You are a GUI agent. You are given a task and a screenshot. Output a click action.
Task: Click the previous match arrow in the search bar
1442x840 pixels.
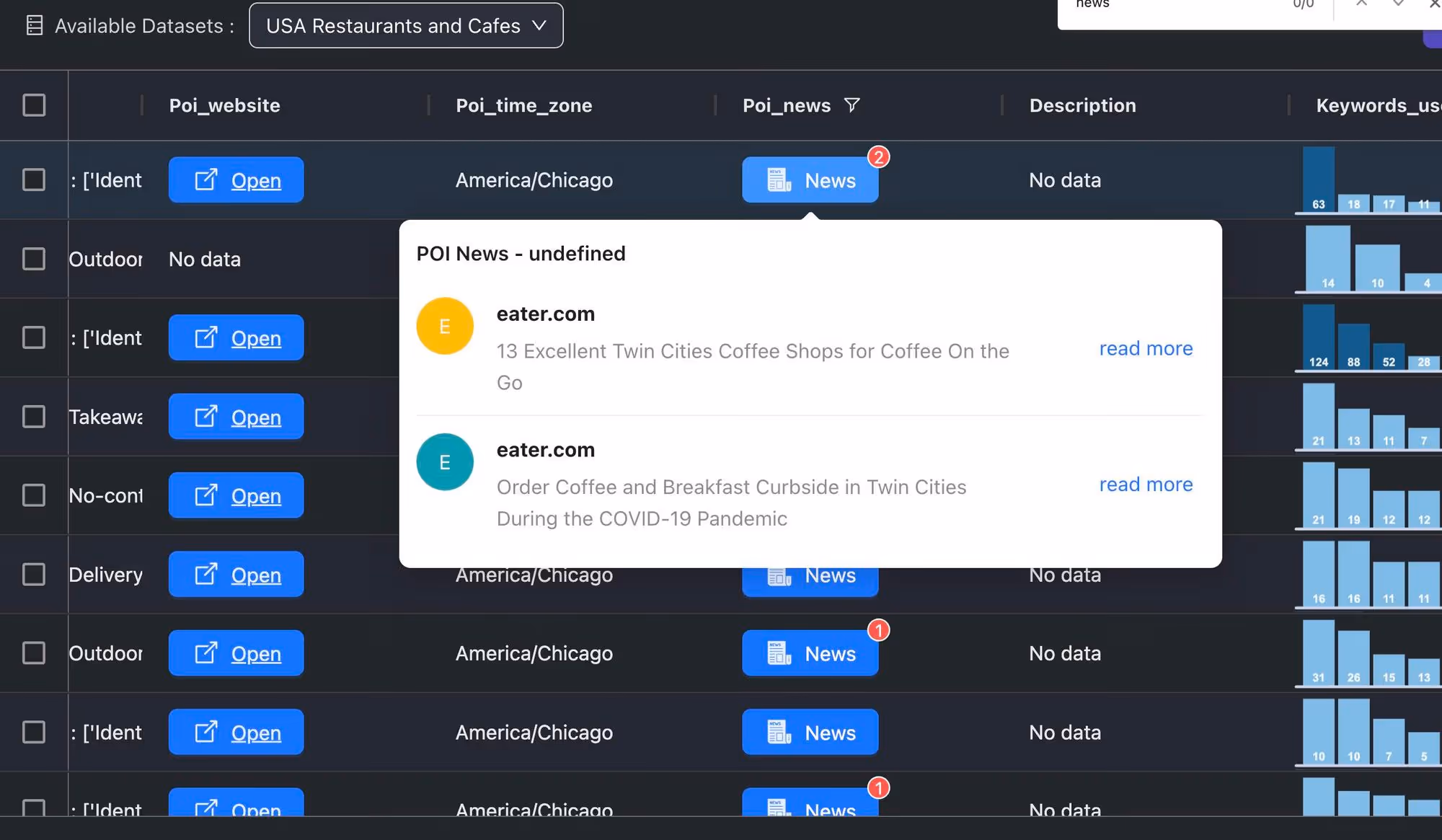pyautogui.click(x=1361, y=4)
